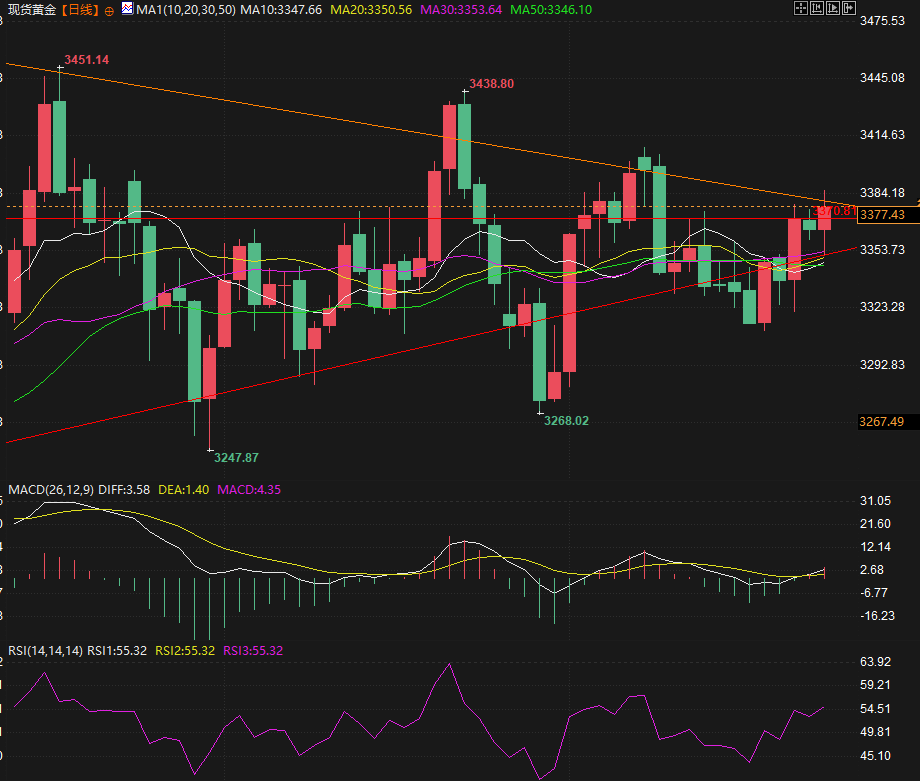The image size is (920, 781).
Task: Click the 3323.28 price axis label
Action: click(882, 307)
